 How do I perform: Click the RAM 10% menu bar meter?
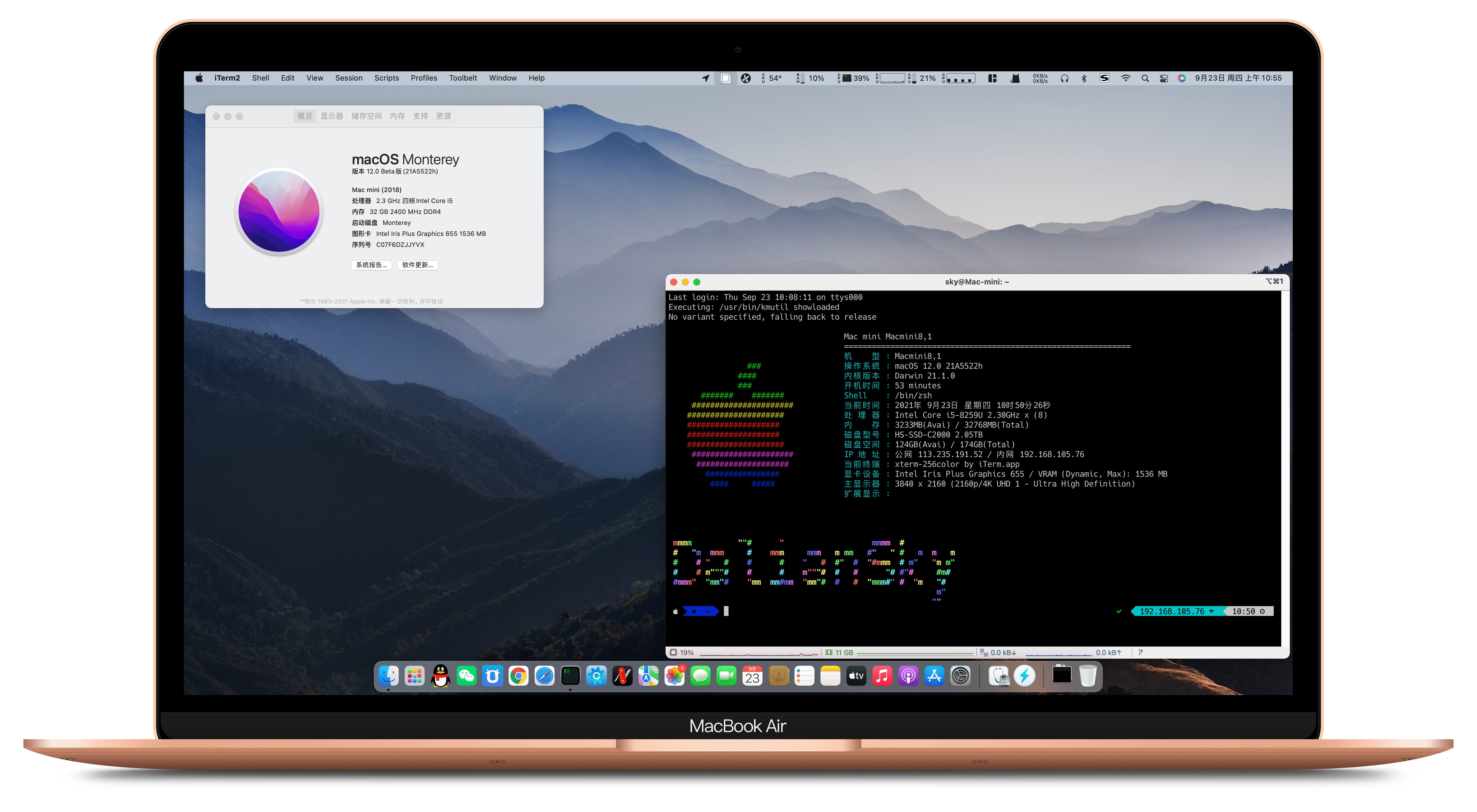(810, 79)
